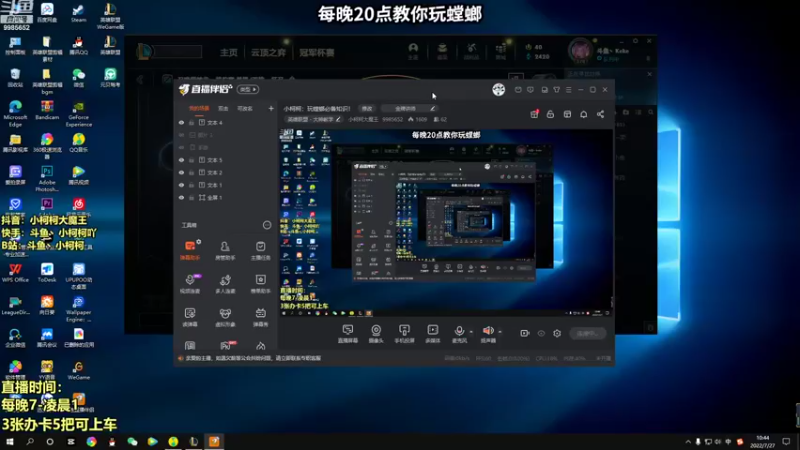
Task: Open 云顶之弈 tab in League client
Action: [268, 53]
